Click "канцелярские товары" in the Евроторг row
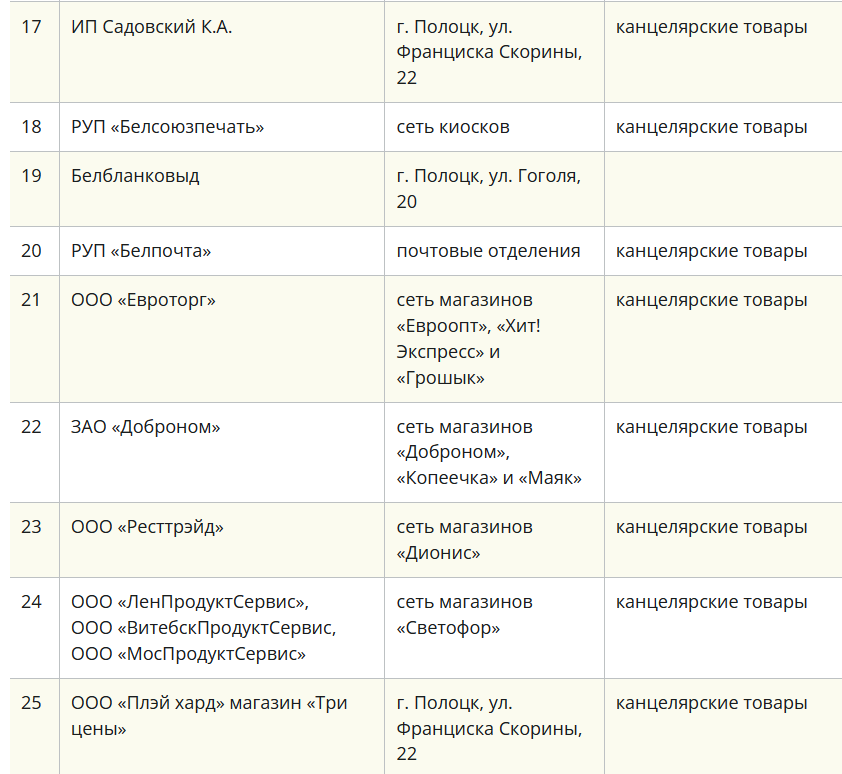The width and height of the screenshot is (842, 774). [x=712, y=300]
